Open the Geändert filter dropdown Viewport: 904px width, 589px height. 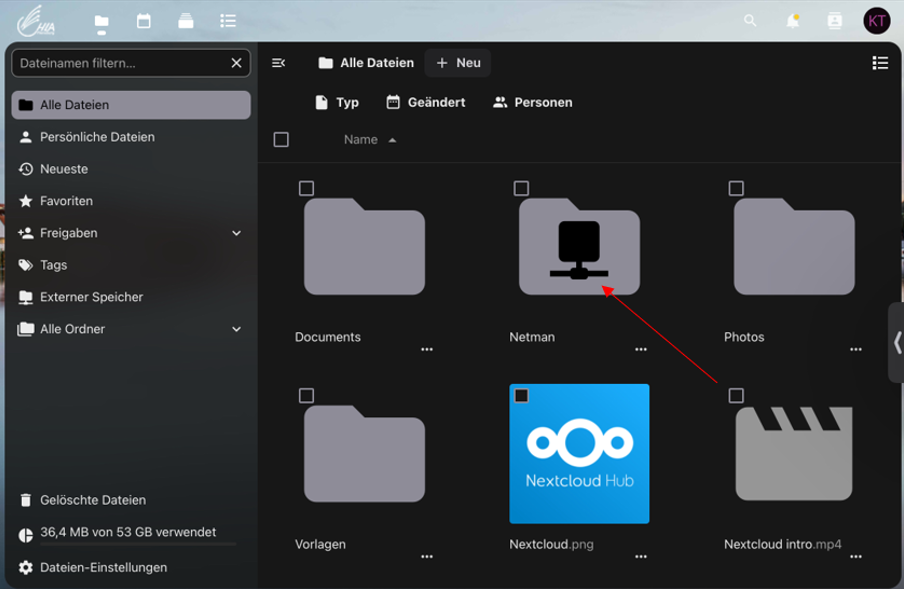click(x=426, y=103)
